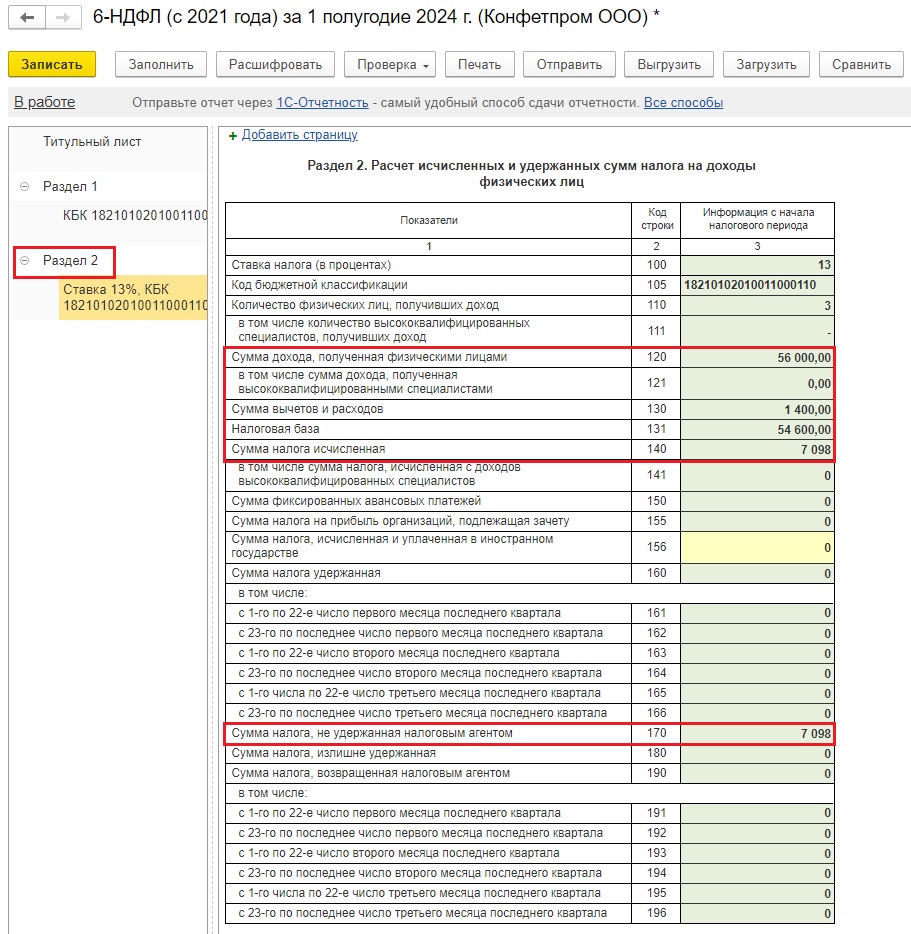Click the label 'Налоговая база'
This screenshot has height=934, width=911.
tap(275, 429)
